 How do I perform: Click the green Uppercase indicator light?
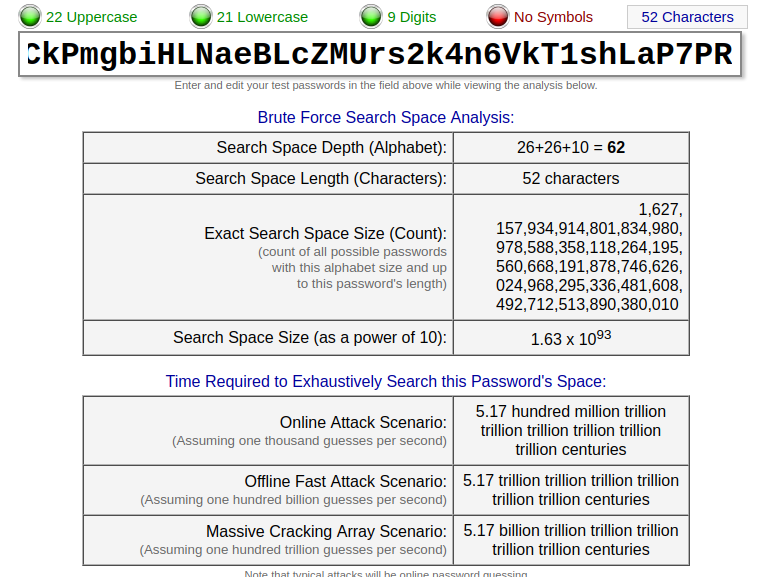click(30, 16)
